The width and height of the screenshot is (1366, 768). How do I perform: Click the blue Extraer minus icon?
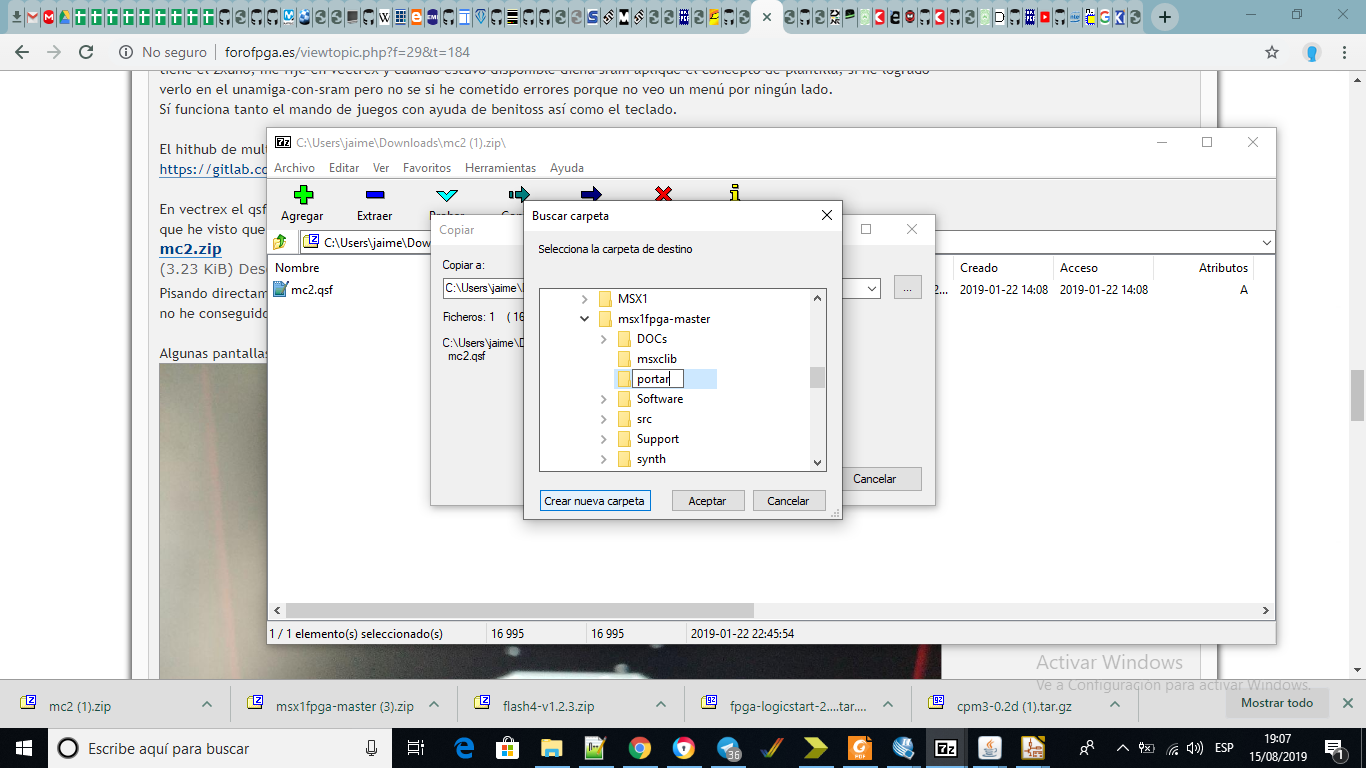374,195
